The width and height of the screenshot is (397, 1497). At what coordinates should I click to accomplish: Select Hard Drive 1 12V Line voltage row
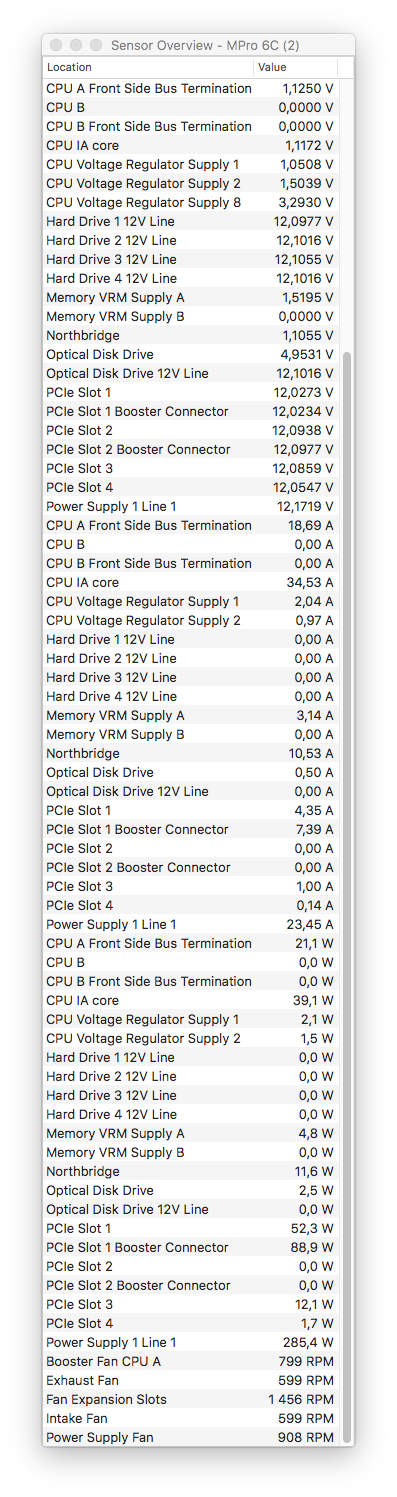(x=190, y=221)
